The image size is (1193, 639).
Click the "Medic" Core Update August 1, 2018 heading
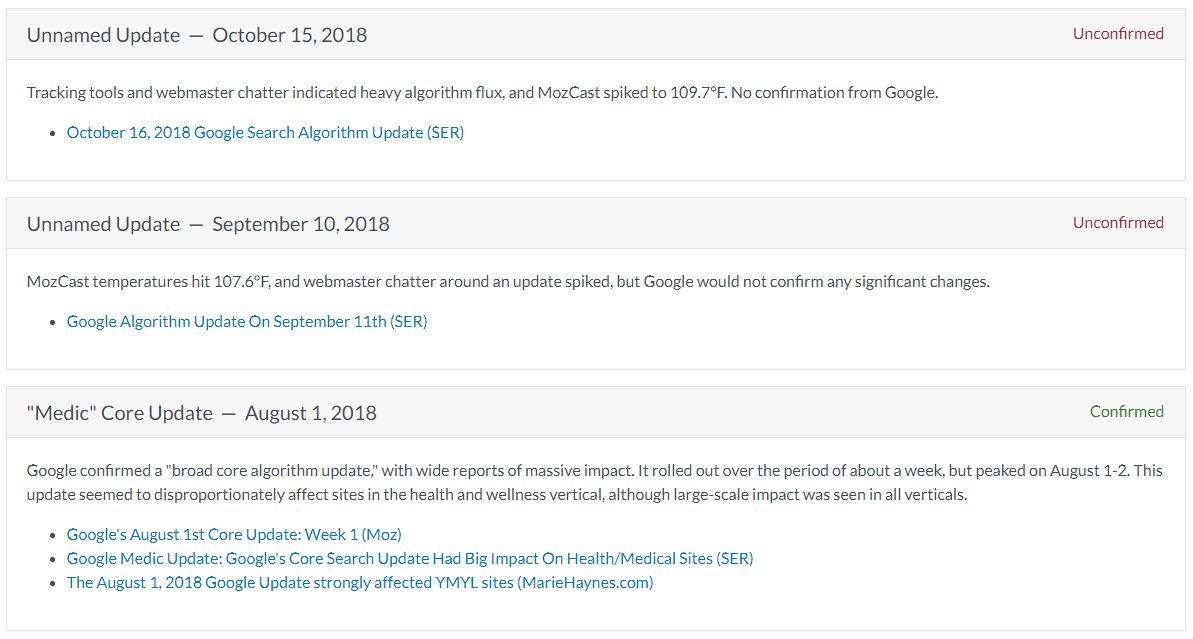(202, 413)
